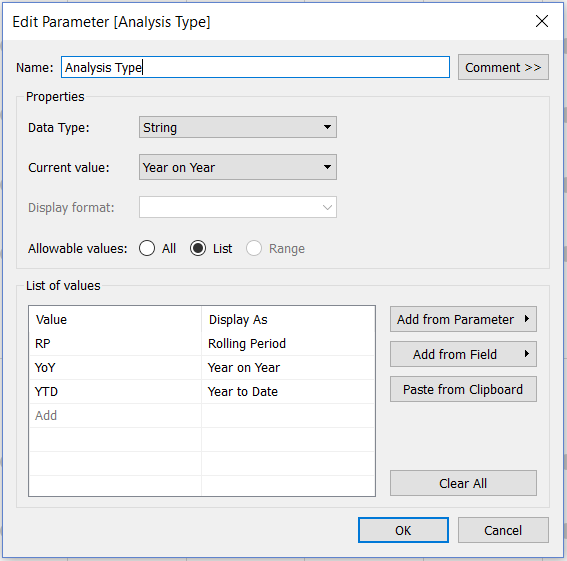Expand the Display format combo box

238,207
